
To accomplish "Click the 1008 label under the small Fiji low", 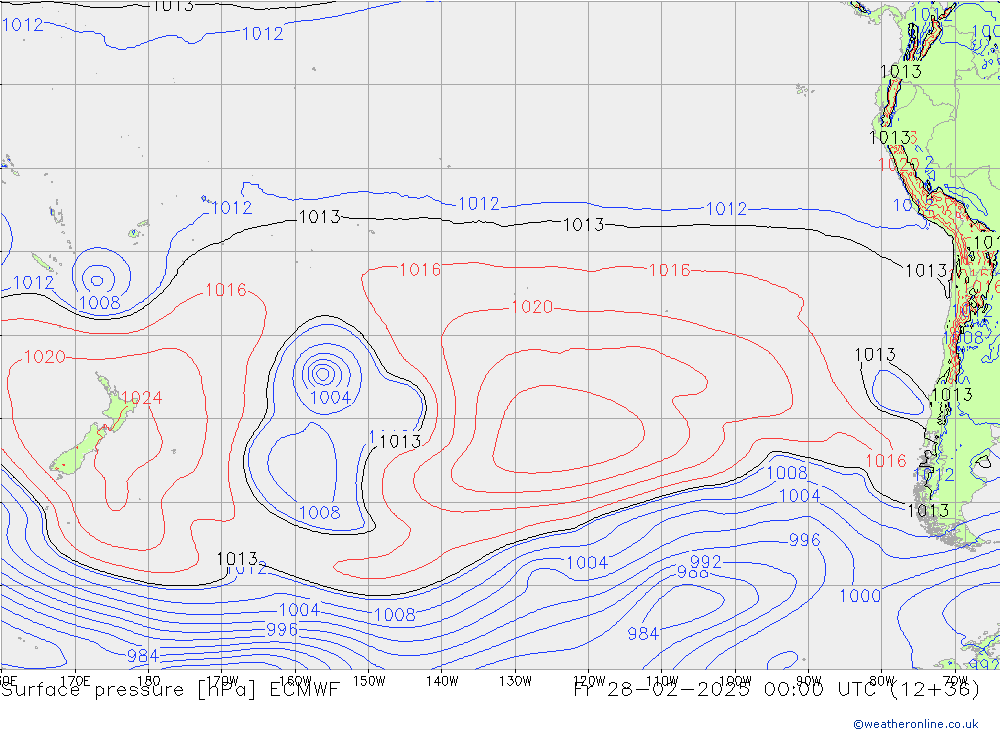I will pyautogui.click(x=99, y=302).
